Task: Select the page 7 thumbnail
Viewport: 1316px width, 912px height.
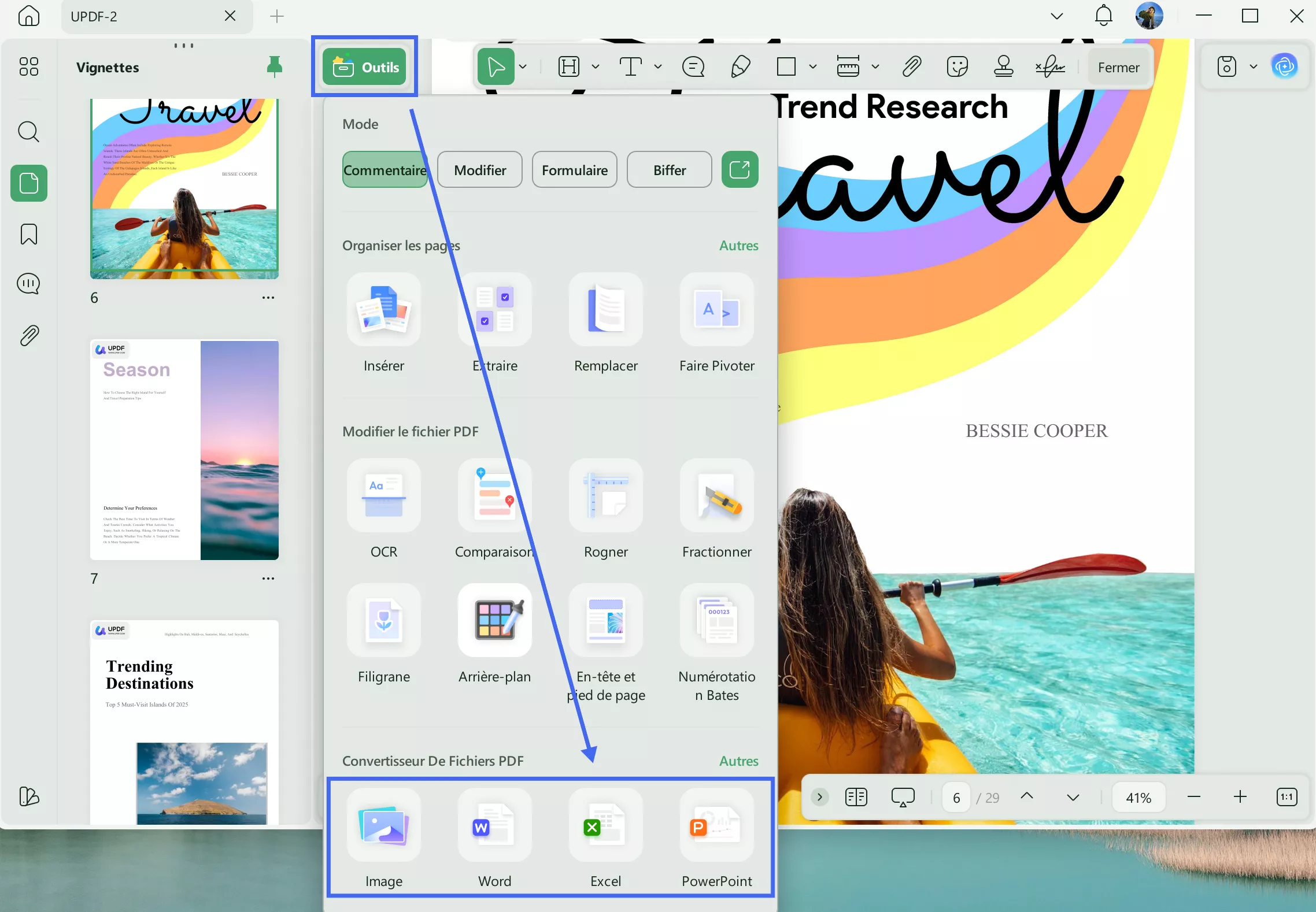Action: pyautogui.click(x=184, y=451)
